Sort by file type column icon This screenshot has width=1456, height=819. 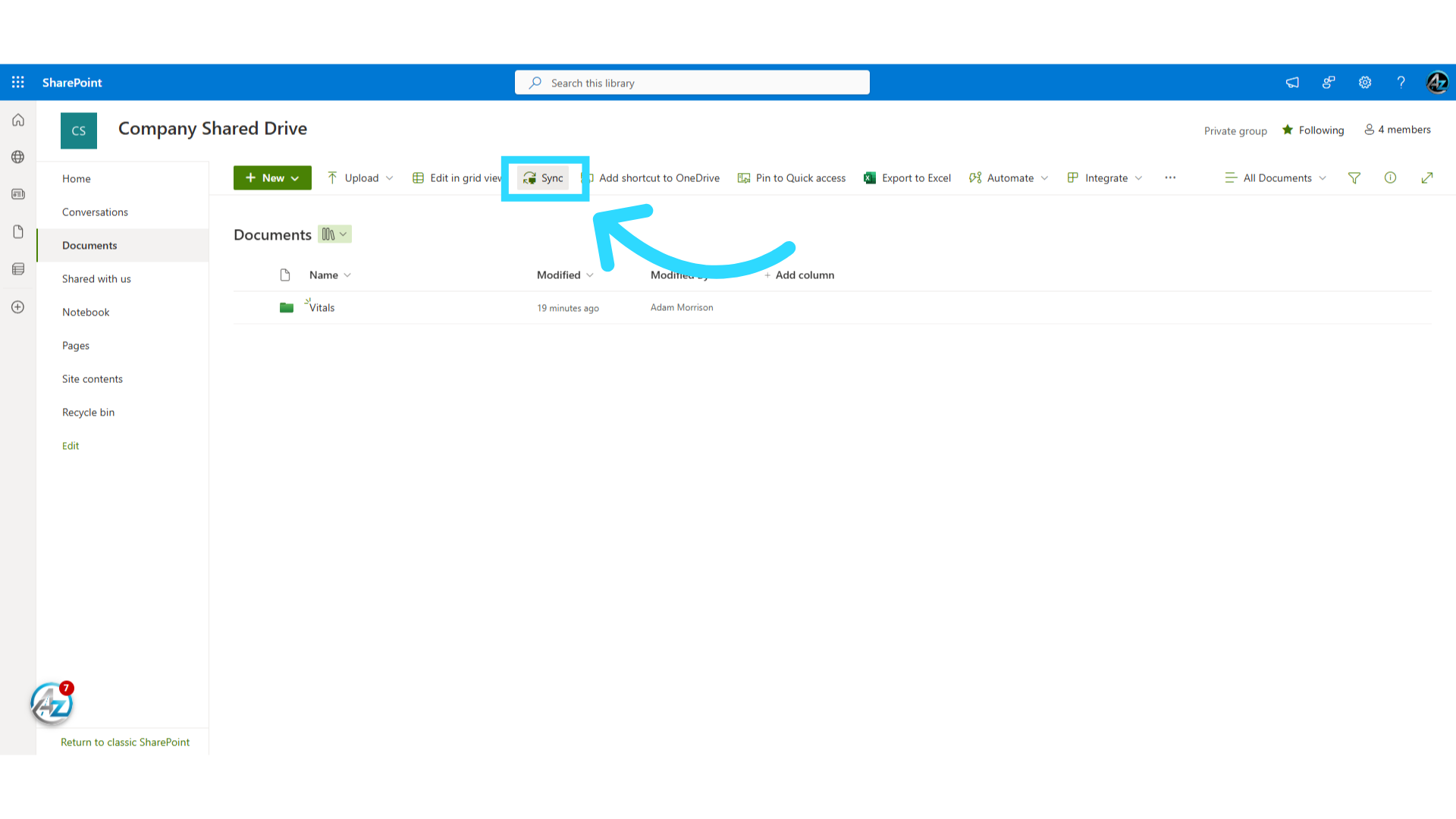pos(285,275)
